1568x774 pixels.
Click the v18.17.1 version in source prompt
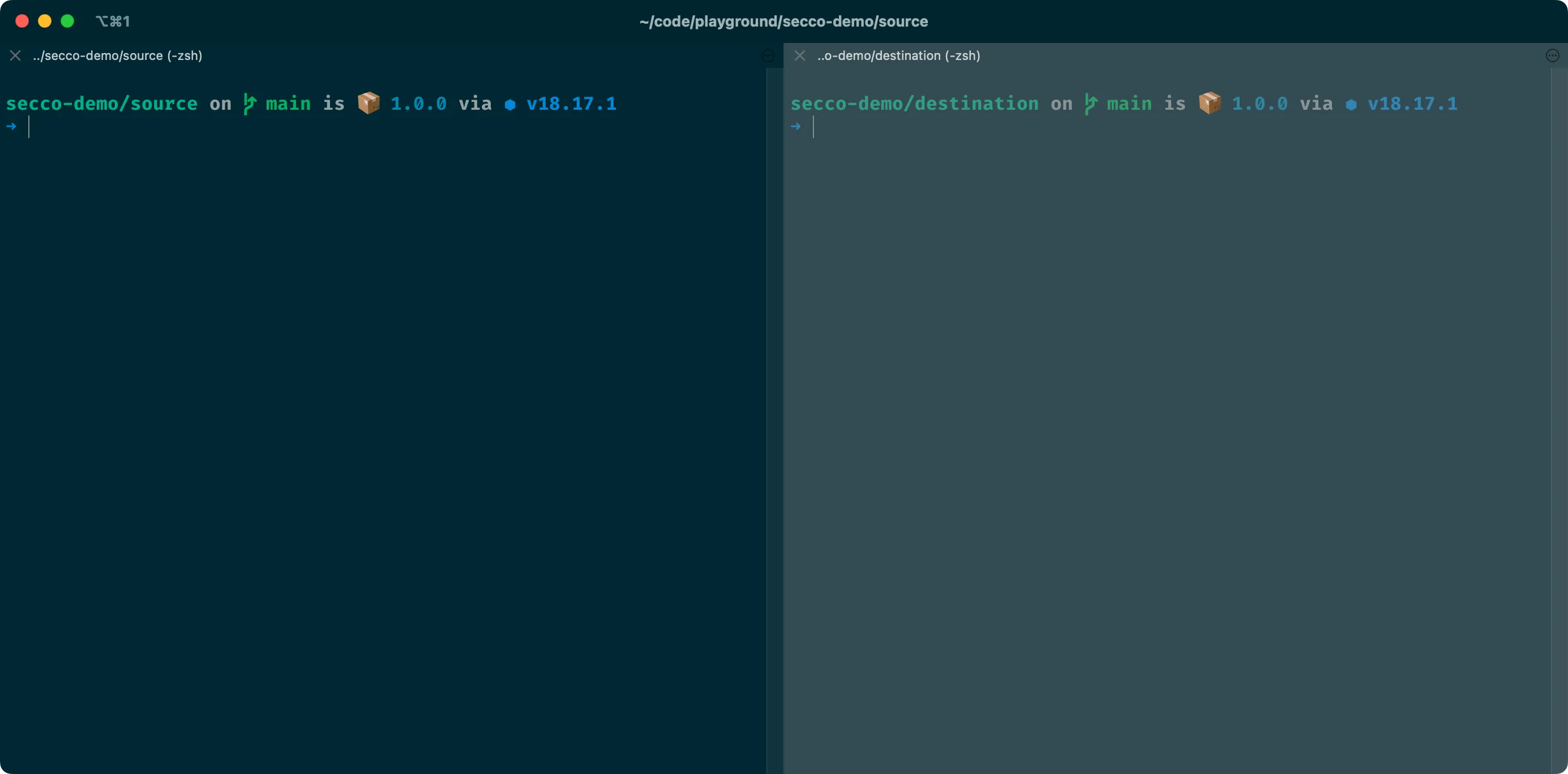[x=571, y=104]
